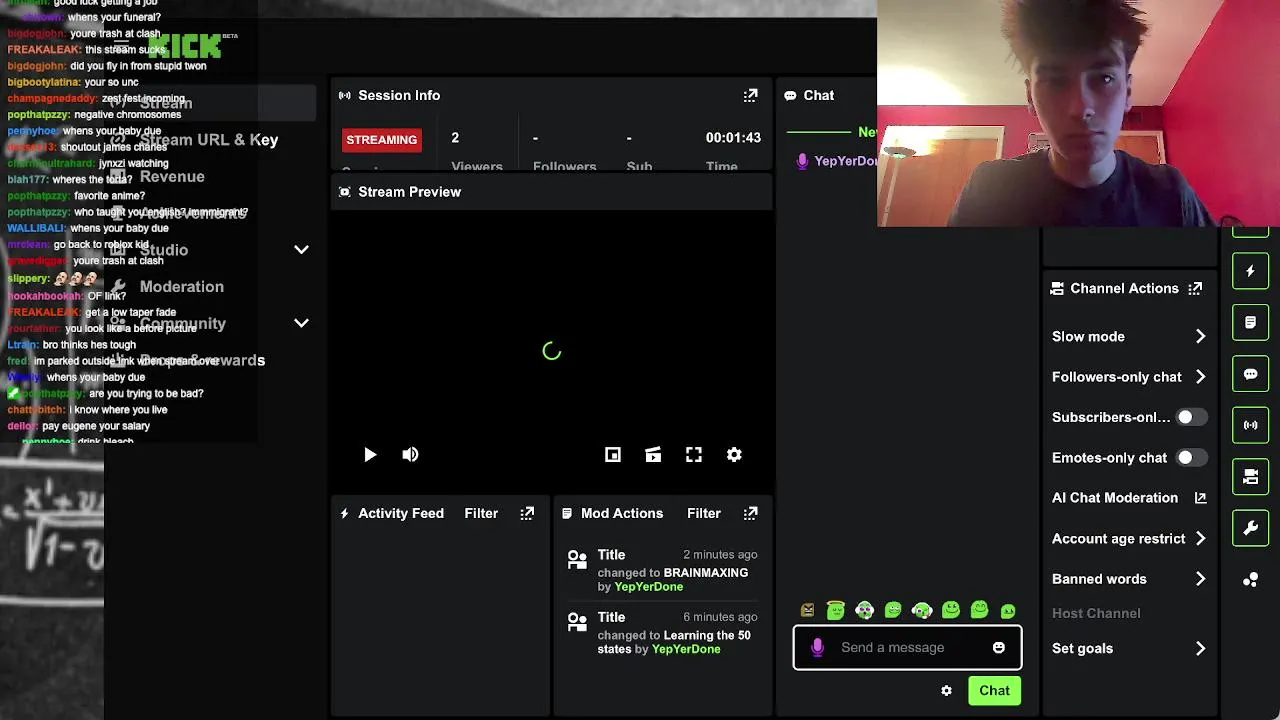Click the green Chat send button
This screenshot has height=720, width=1280.
pyautogui.click(x=994, y=690)
